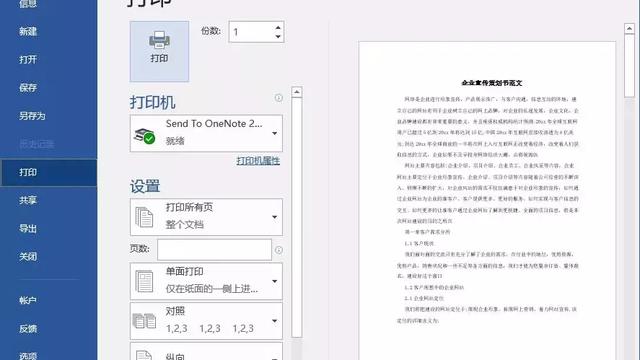640x360 pixels.
Task: Click the one-sided printing page icon
Action: [144, 281]
